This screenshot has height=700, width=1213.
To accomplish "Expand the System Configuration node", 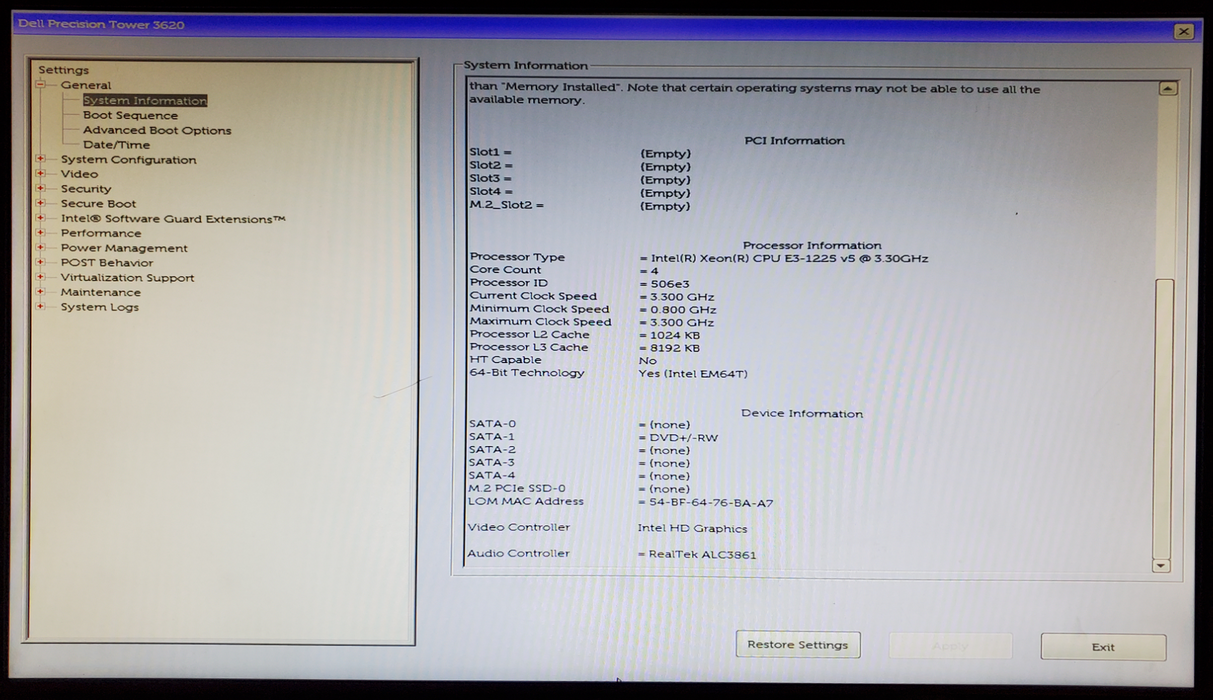I will (41, 159).
